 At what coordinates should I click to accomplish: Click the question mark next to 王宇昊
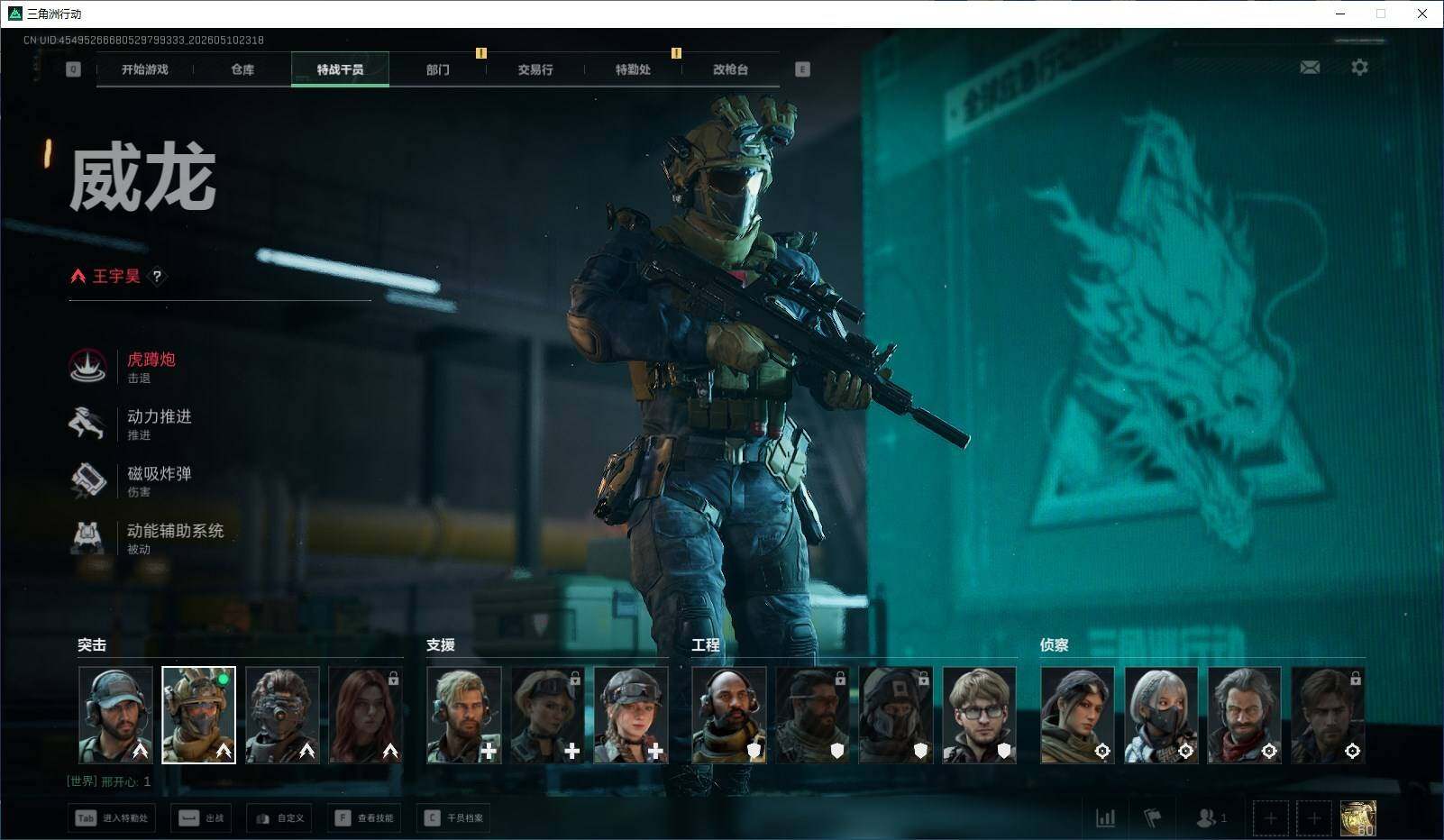pos(157,277)
